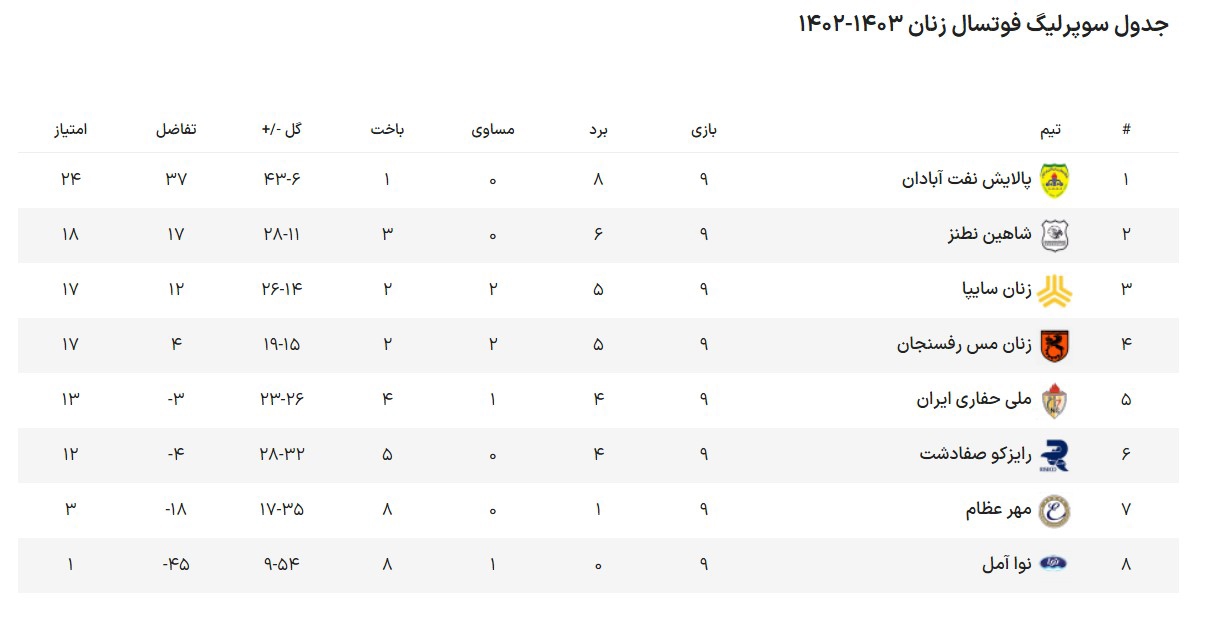Select the زنان سایپا orange logo
The height and width of the screenshot is (618, 1211).
[x=1055, y=290]
